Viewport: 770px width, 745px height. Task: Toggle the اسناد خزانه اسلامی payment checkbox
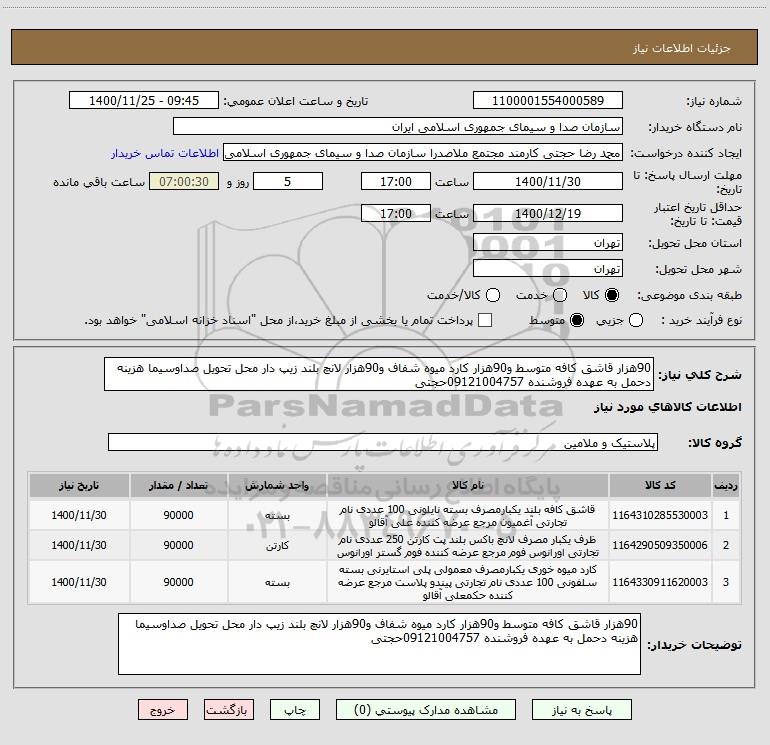pos(485,320)
